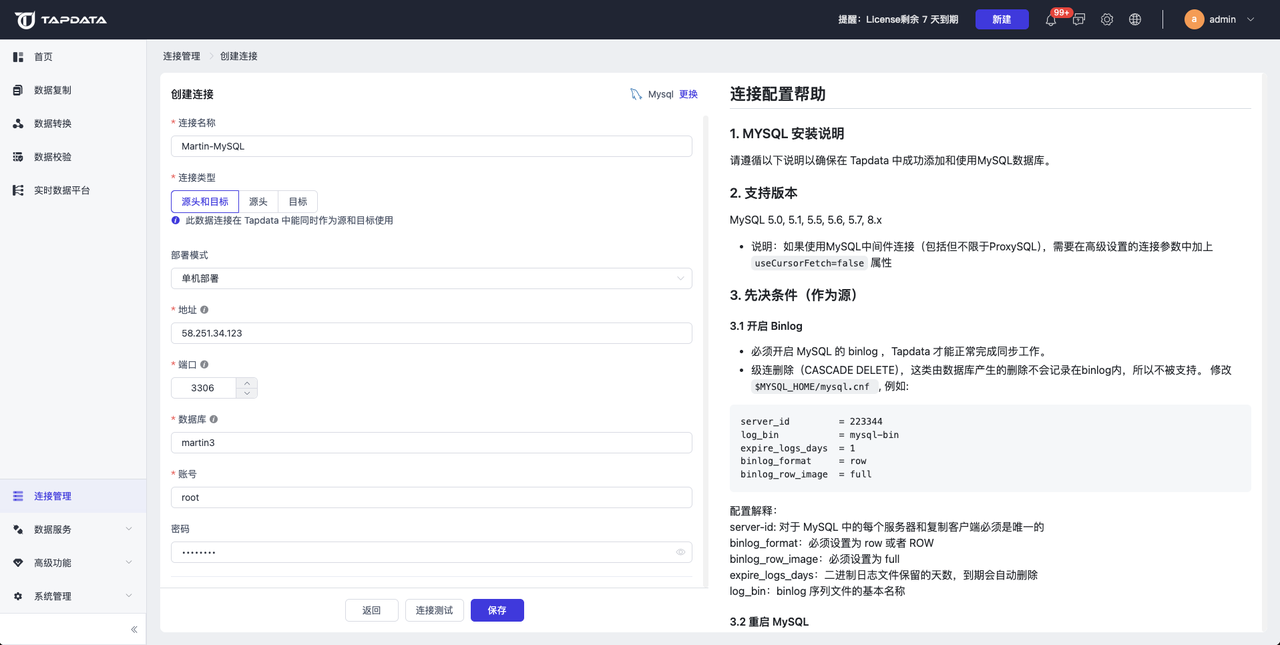The height and width of the screenshot is (645, 1280).
Task: Click the 数据复制 sidebar icon
Action: (x=18, y=90)
